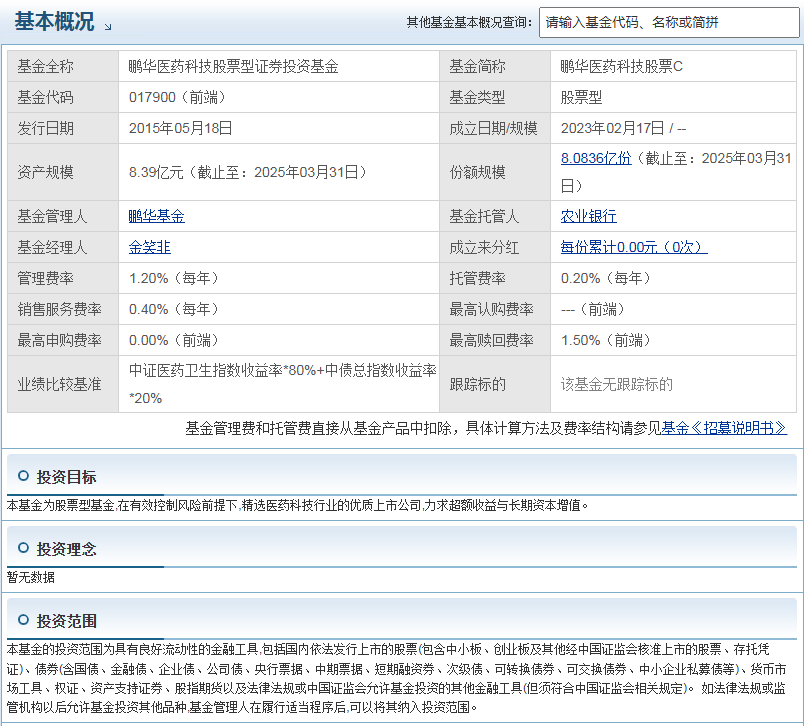
Task: Open the 基金《招募说明书》 link
Action: (x=724, y=428)
